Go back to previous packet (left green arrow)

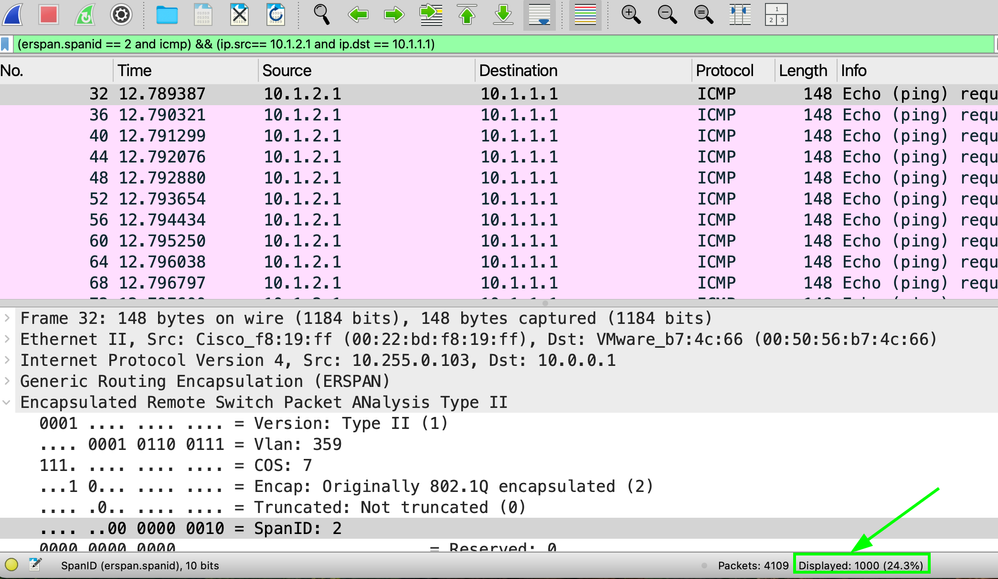(358, 14)
